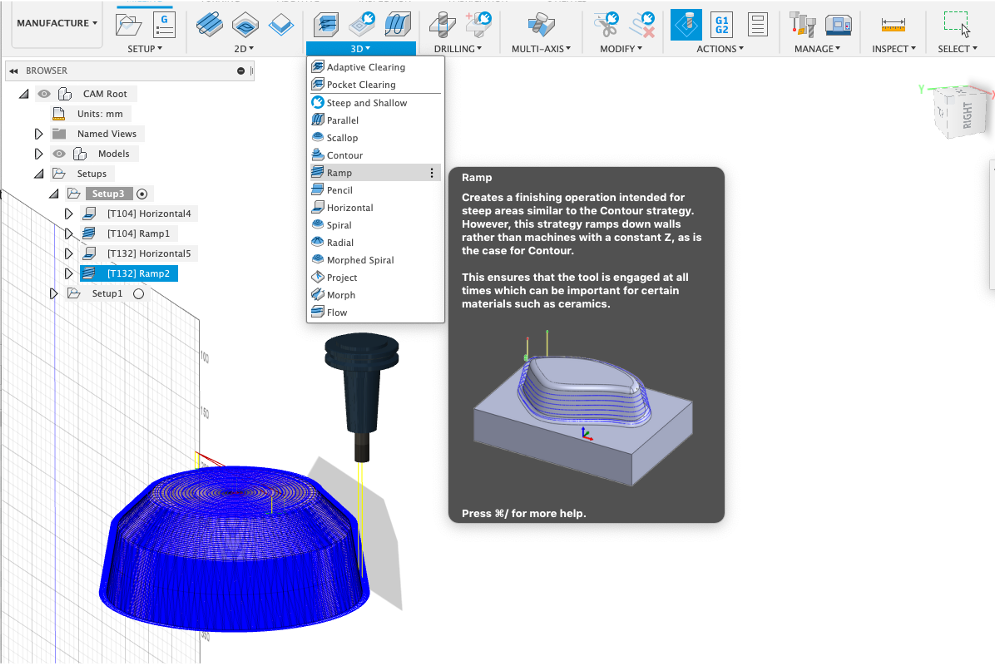The image size is (995, 664).
Task: Collapse the Setup3 node
Action: [x=54, y=194]
